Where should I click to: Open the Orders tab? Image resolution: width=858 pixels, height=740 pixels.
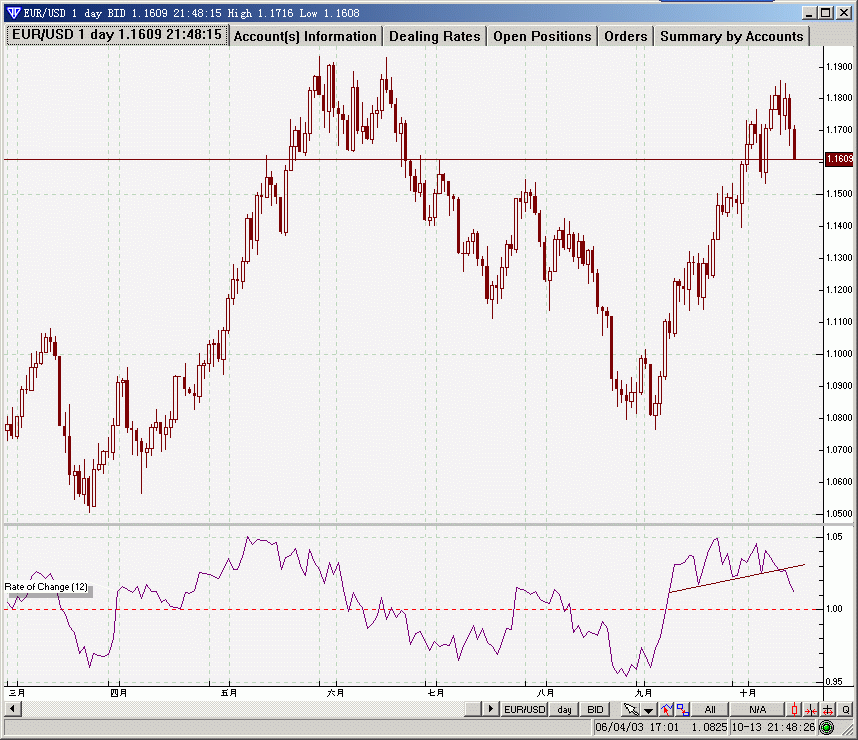point(625,36)
